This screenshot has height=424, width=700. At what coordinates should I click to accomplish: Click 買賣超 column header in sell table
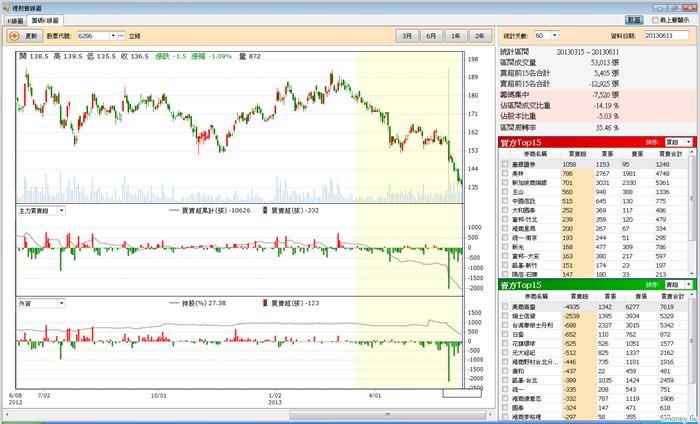[579, 296]
